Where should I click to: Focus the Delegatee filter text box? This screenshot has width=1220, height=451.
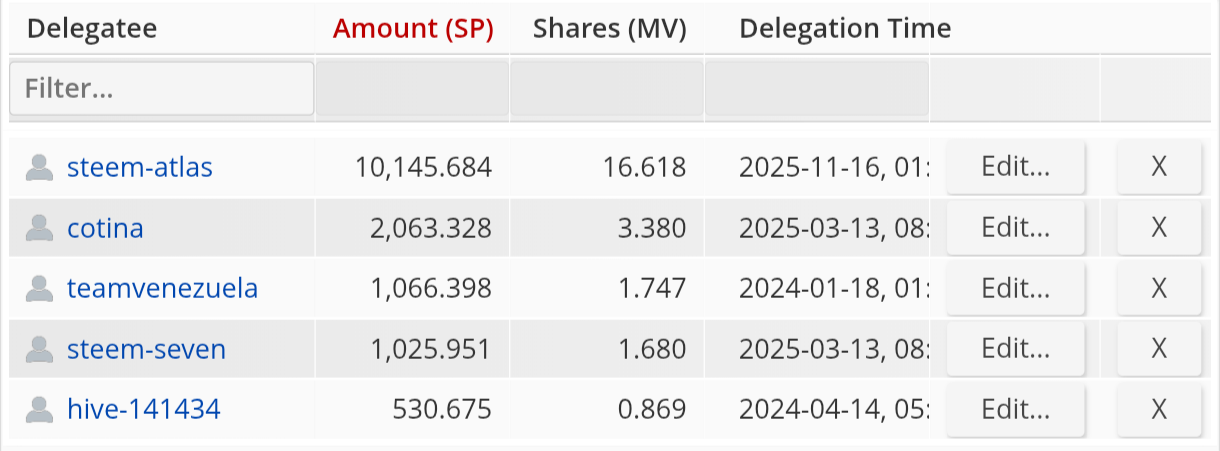click(162, 89)
